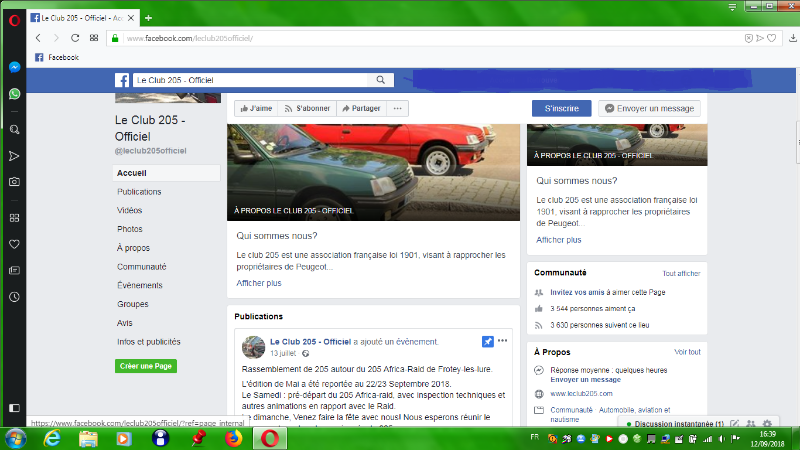Viewport: 800px width, 450px height.
Task: Click the Facebook logo in blue bar
Action: pyautogui.click(x=122, y=80)
